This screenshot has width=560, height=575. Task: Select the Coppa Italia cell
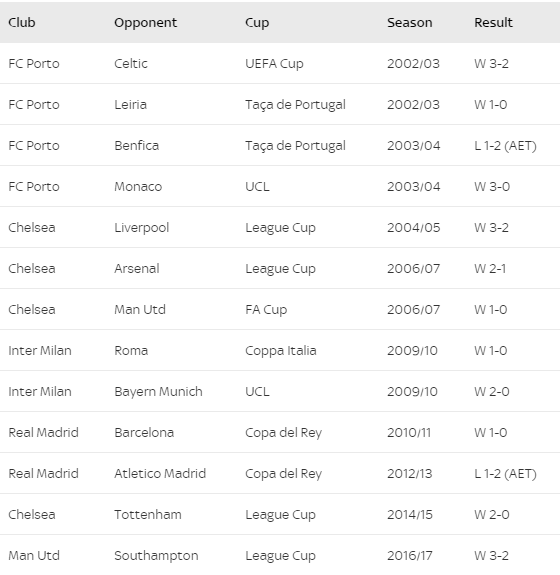tap(281, 351)
